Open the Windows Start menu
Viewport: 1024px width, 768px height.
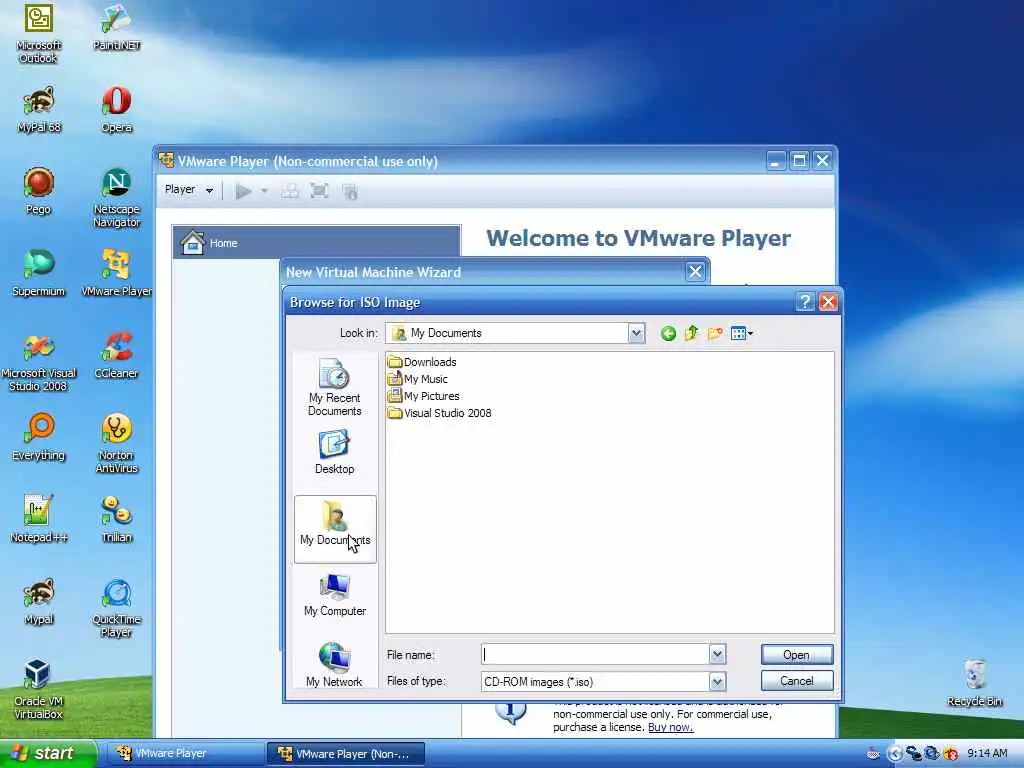click(48, 754)
